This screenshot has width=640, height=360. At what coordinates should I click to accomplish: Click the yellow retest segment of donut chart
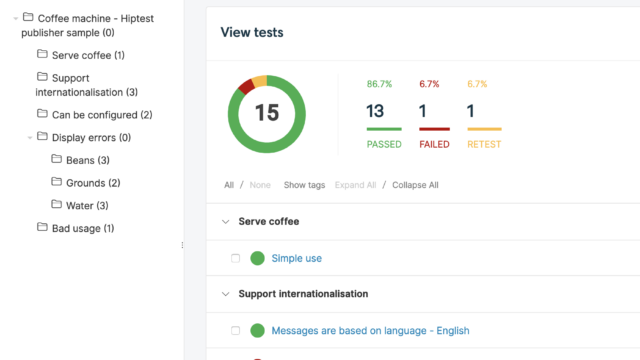(260, 81)
